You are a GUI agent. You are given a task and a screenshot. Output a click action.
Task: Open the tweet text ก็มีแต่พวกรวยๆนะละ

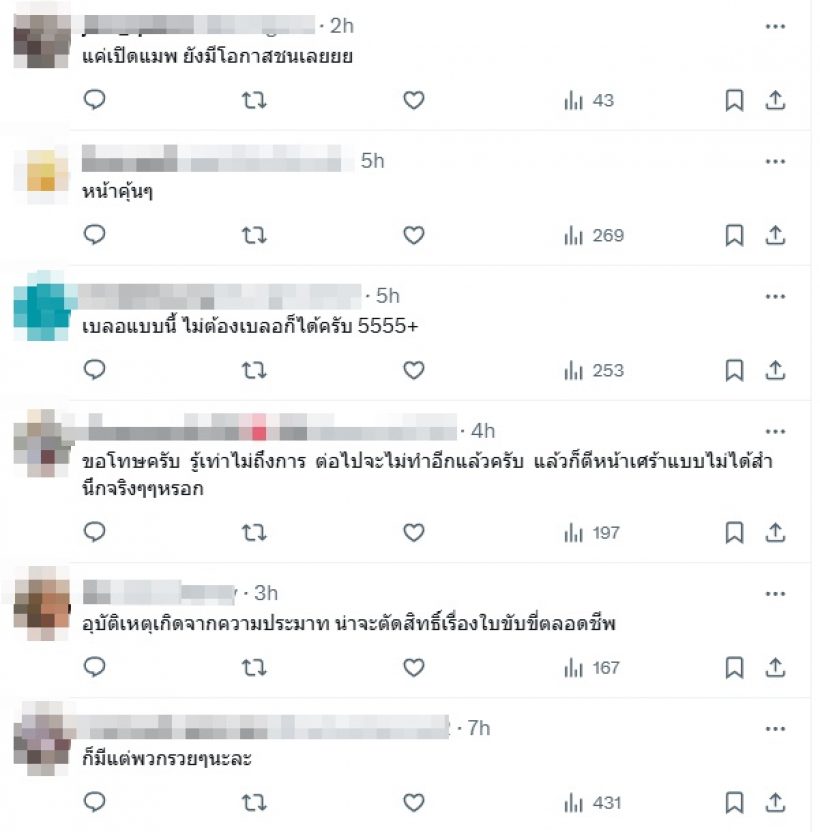(x=167, y=758)
